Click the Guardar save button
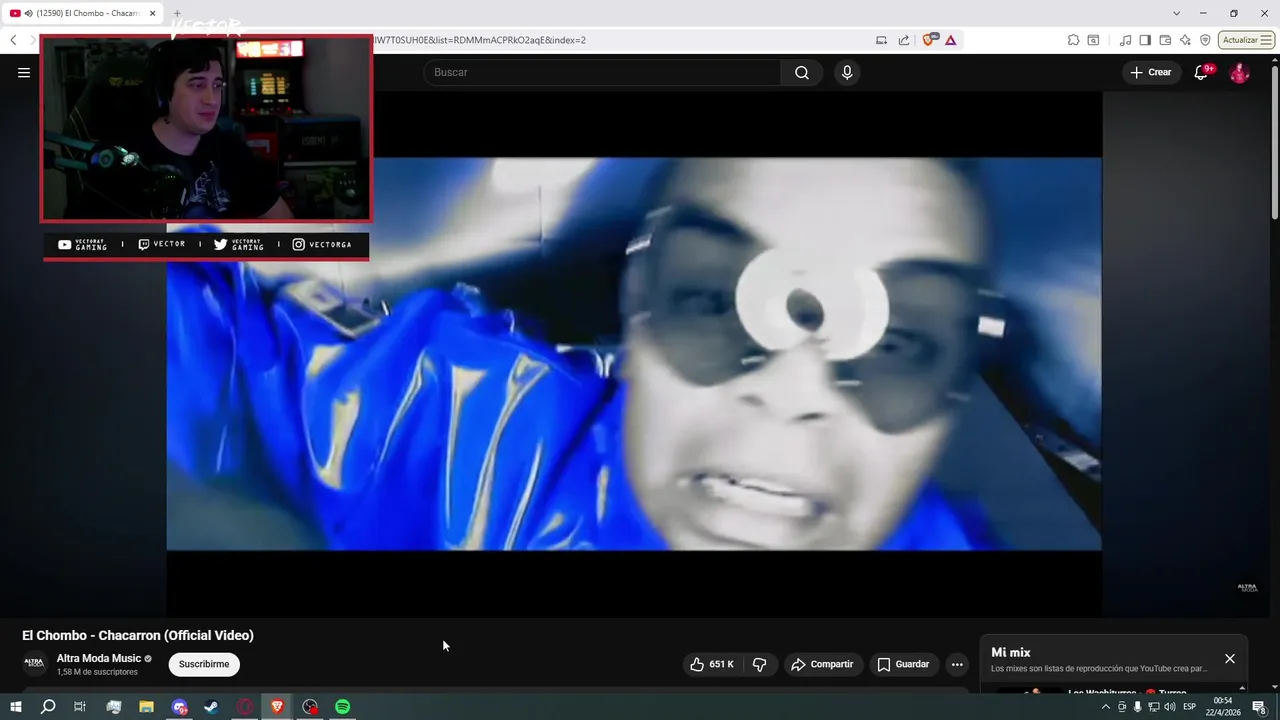 (903, 664)
